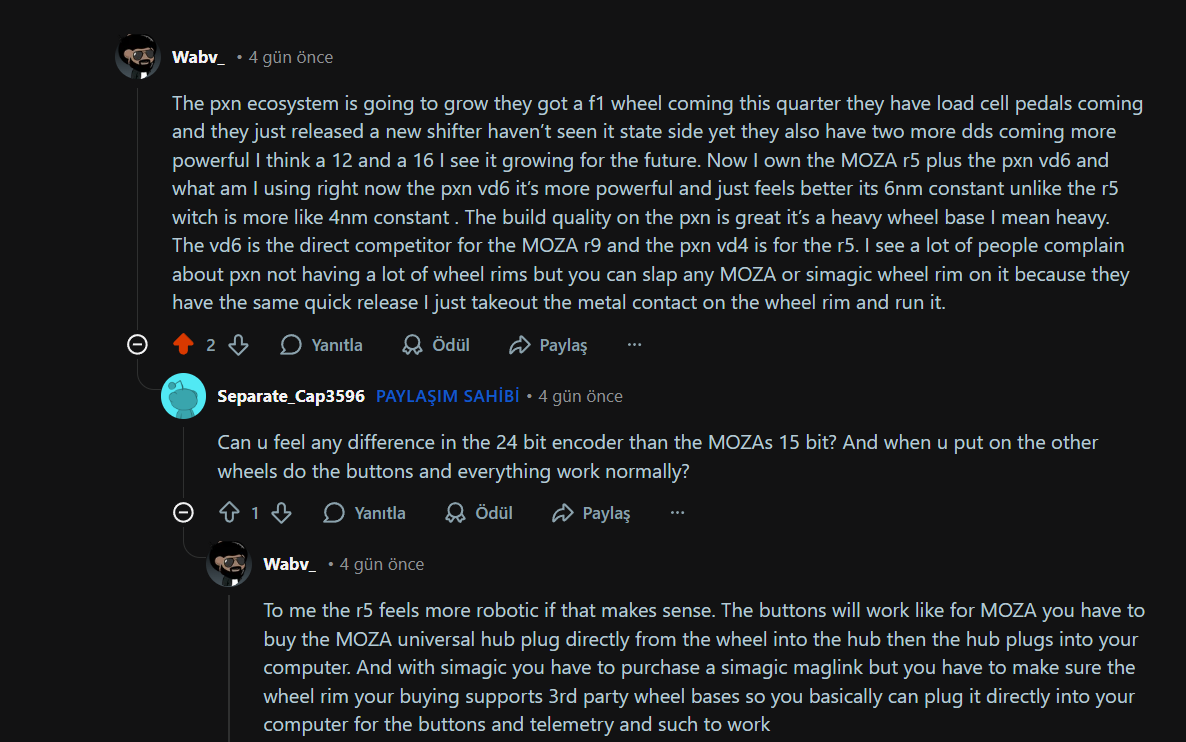The width and height of the screenshot is (1186, 742).
Task: Collapse Wabv_'s top comment thread
Action: click(x=138, y=345)
